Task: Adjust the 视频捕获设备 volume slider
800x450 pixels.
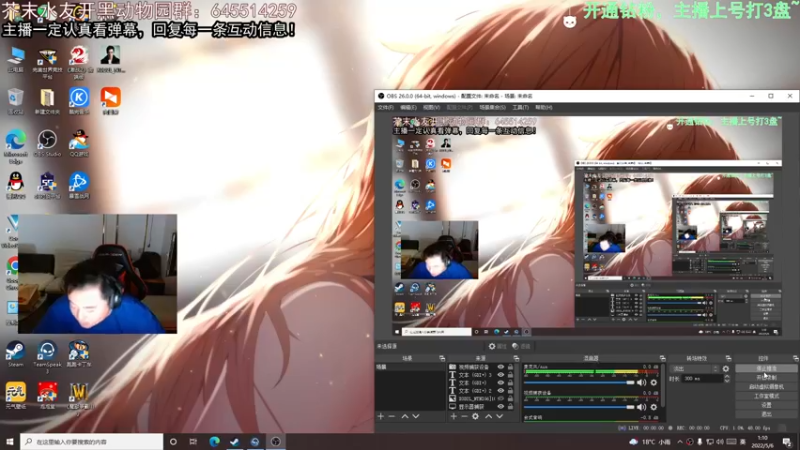Action: pos(579,407)
